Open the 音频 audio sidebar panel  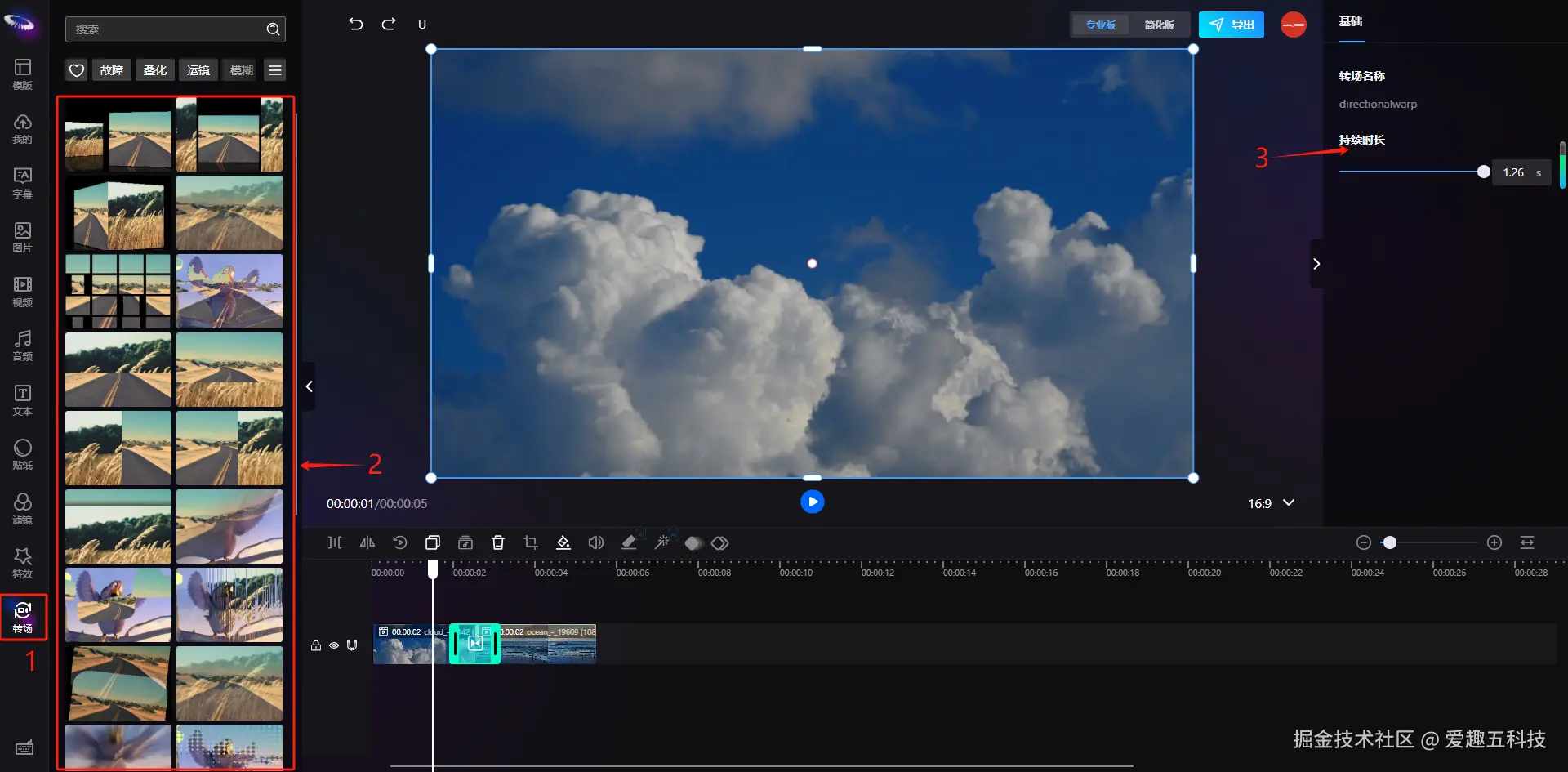point(23,346)
